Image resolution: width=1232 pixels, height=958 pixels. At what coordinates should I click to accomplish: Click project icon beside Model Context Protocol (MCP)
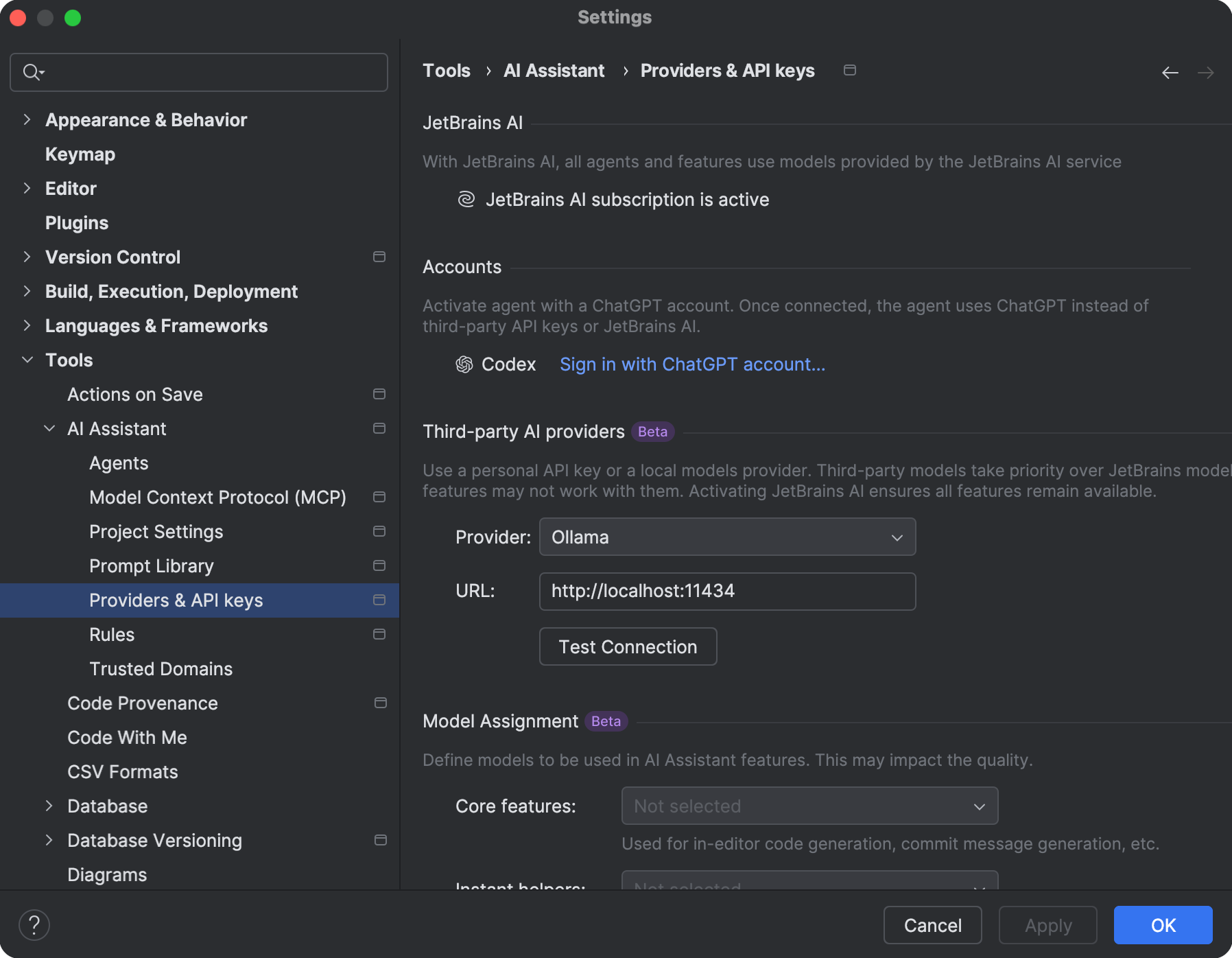(x=379, y=497)
